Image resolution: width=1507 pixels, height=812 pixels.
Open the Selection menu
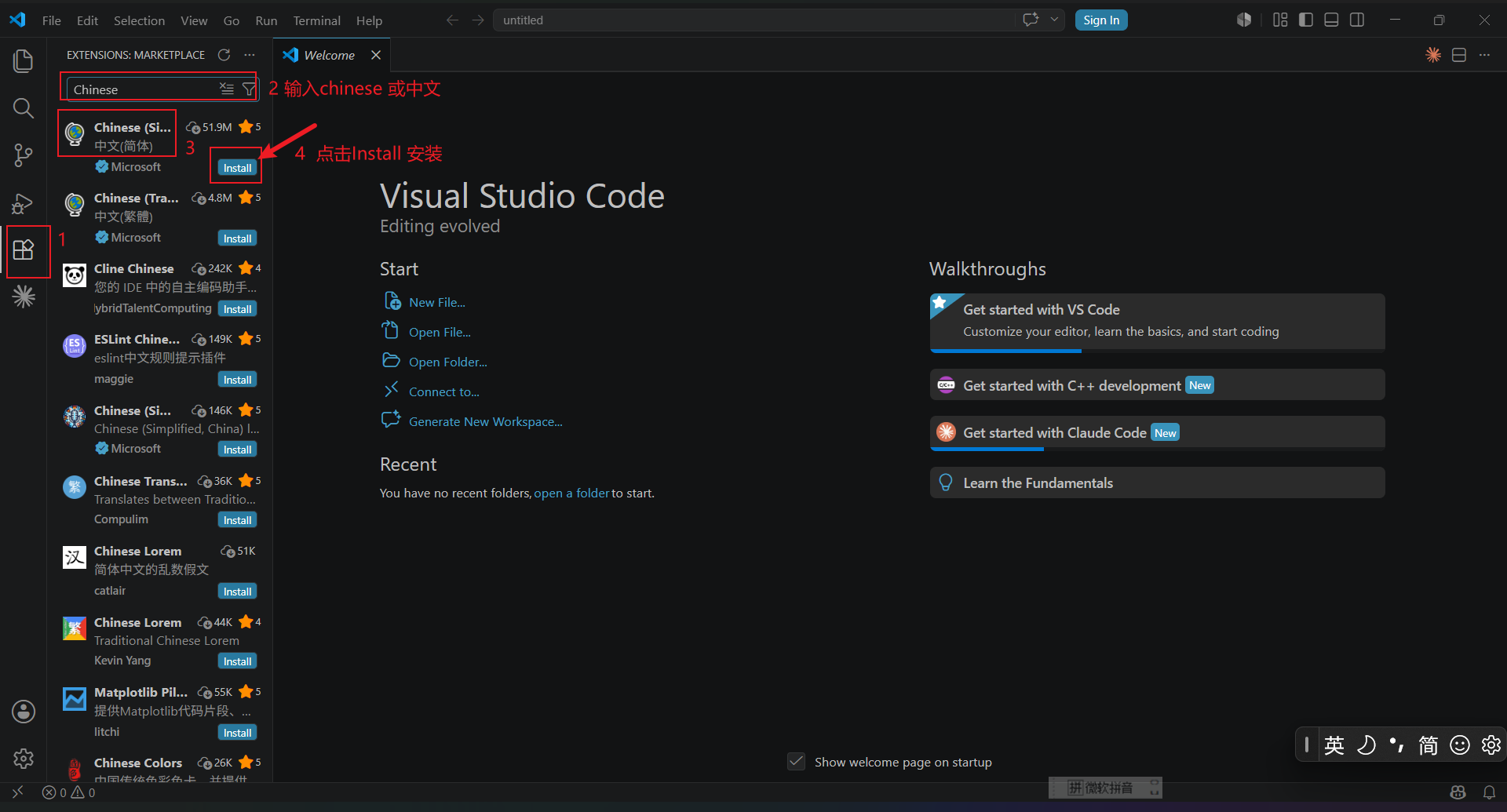coord(139,20)
